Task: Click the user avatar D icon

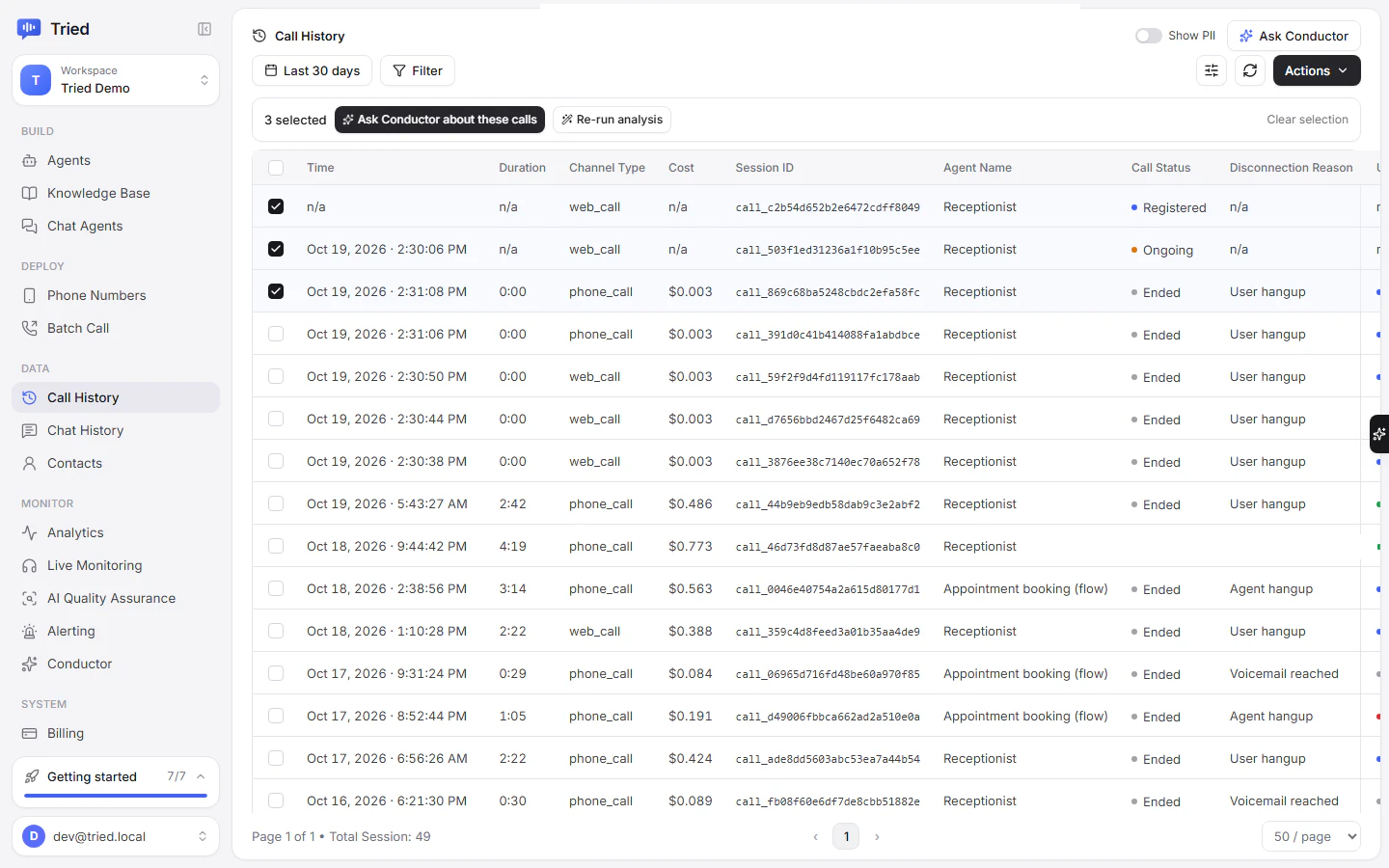Action: pyautogui.click(x=34, y=836)
